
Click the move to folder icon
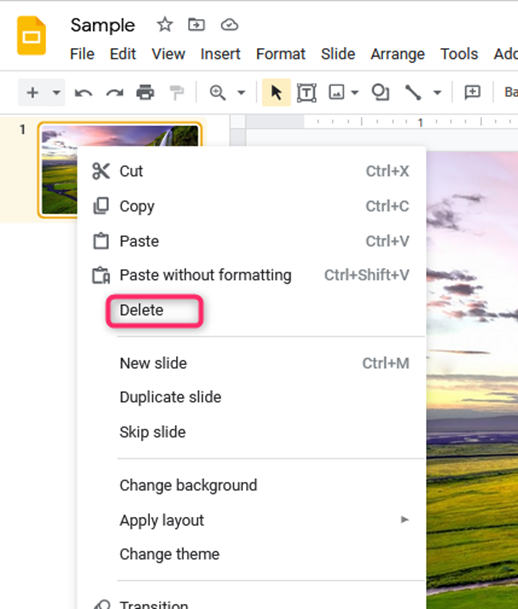click(196, 25)
